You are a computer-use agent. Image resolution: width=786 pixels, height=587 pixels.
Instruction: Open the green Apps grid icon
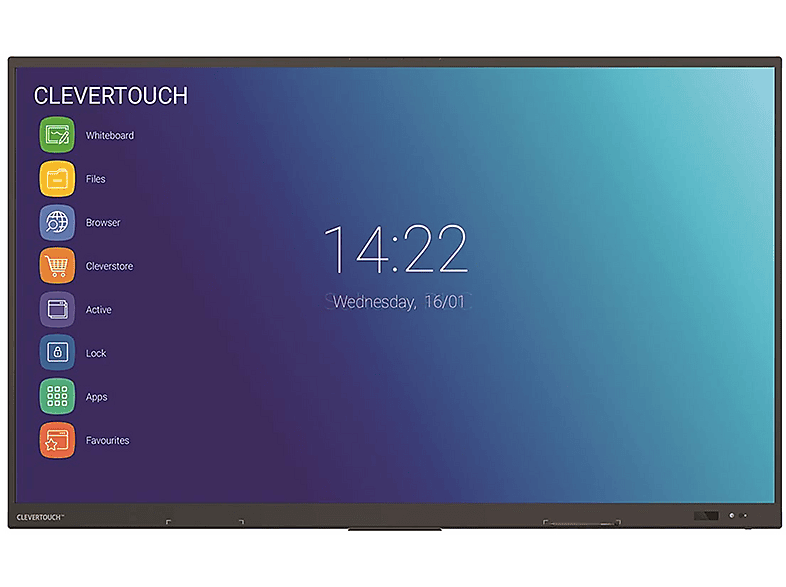point(57,397)
